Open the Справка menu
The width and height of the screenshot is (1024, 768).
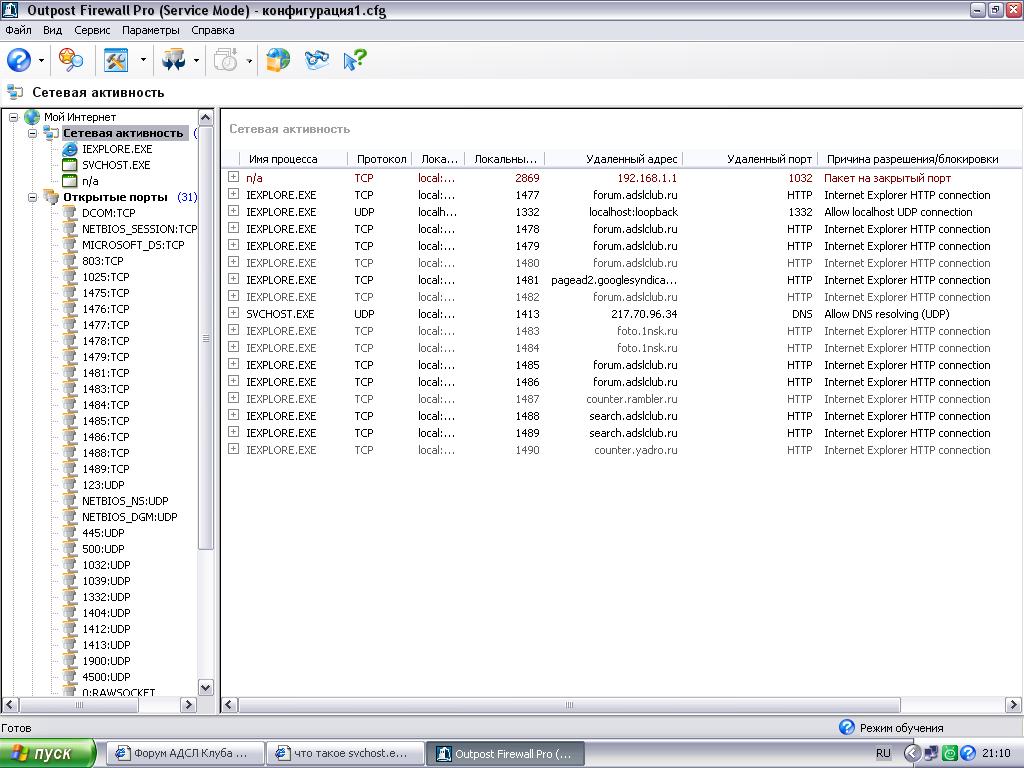pyautogui.click(x=213, y=30)
